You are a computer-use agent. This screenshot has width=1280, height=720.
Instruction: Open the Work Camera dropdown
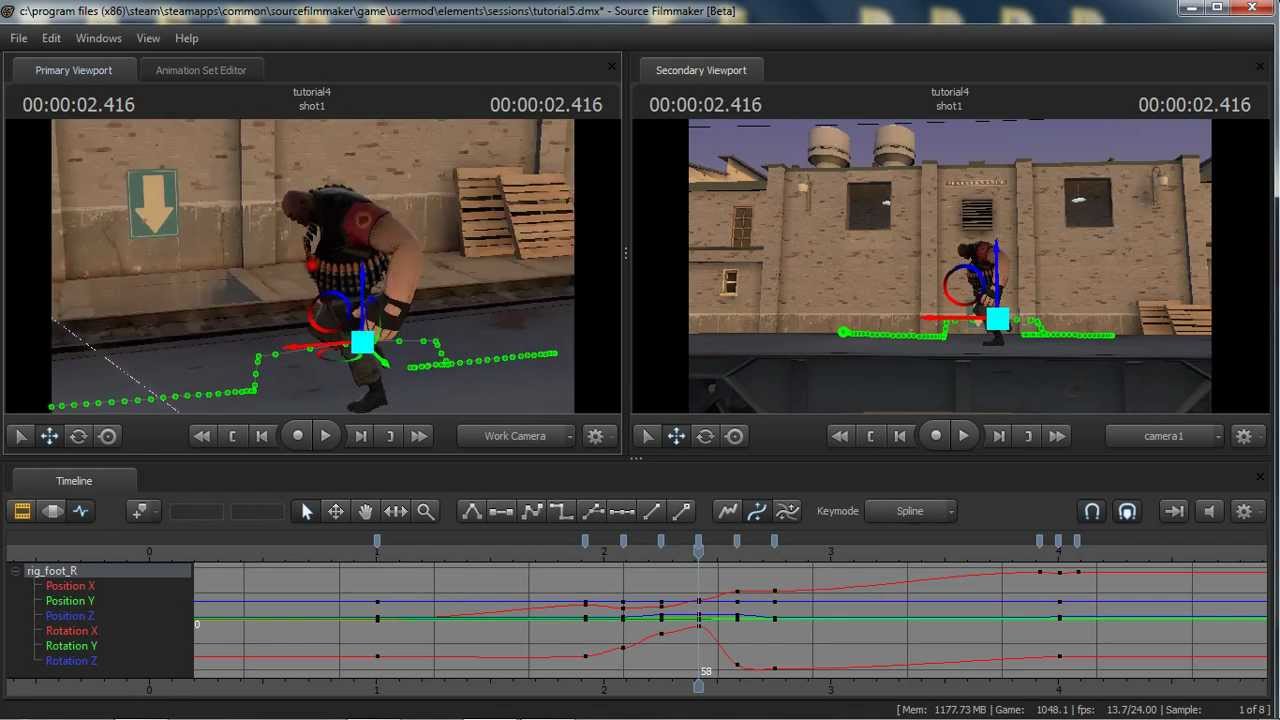coord(516,436)
